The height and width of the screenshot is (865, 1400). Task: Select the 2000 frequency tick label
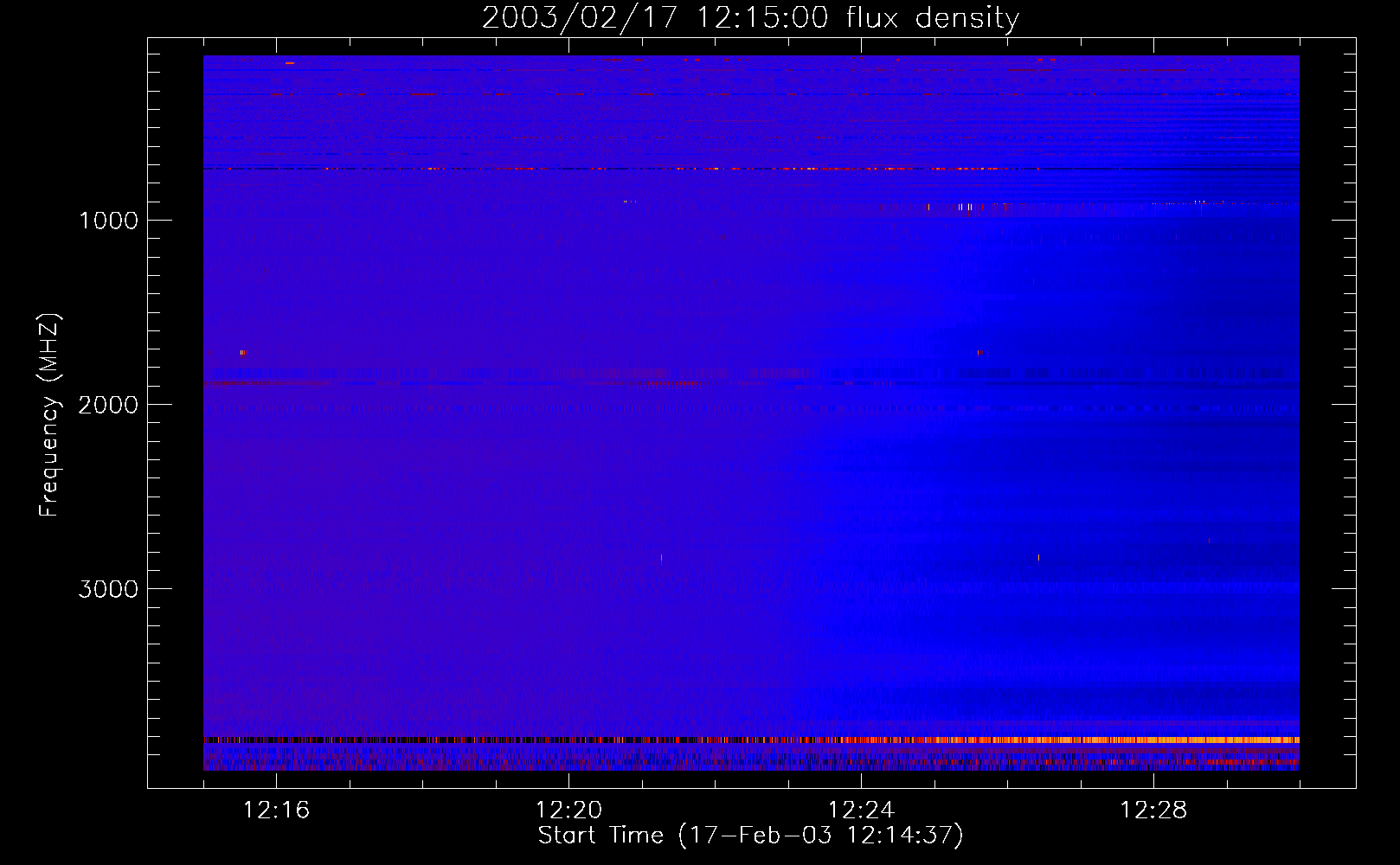click(x=108, y=405)
